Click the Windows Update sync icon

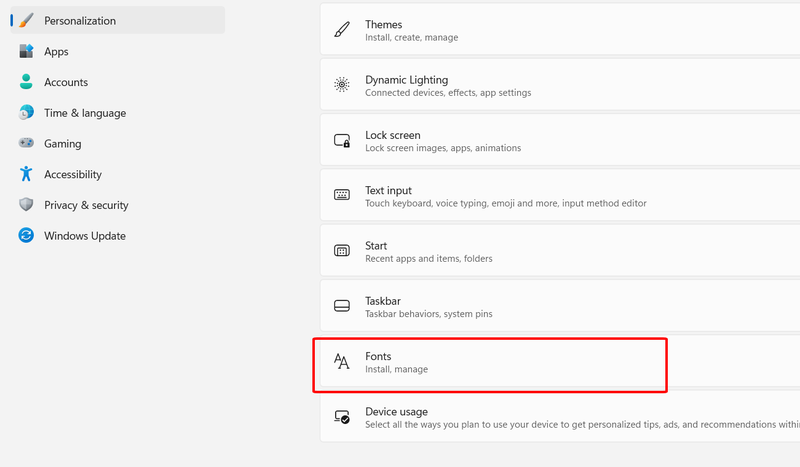[26, 236]
